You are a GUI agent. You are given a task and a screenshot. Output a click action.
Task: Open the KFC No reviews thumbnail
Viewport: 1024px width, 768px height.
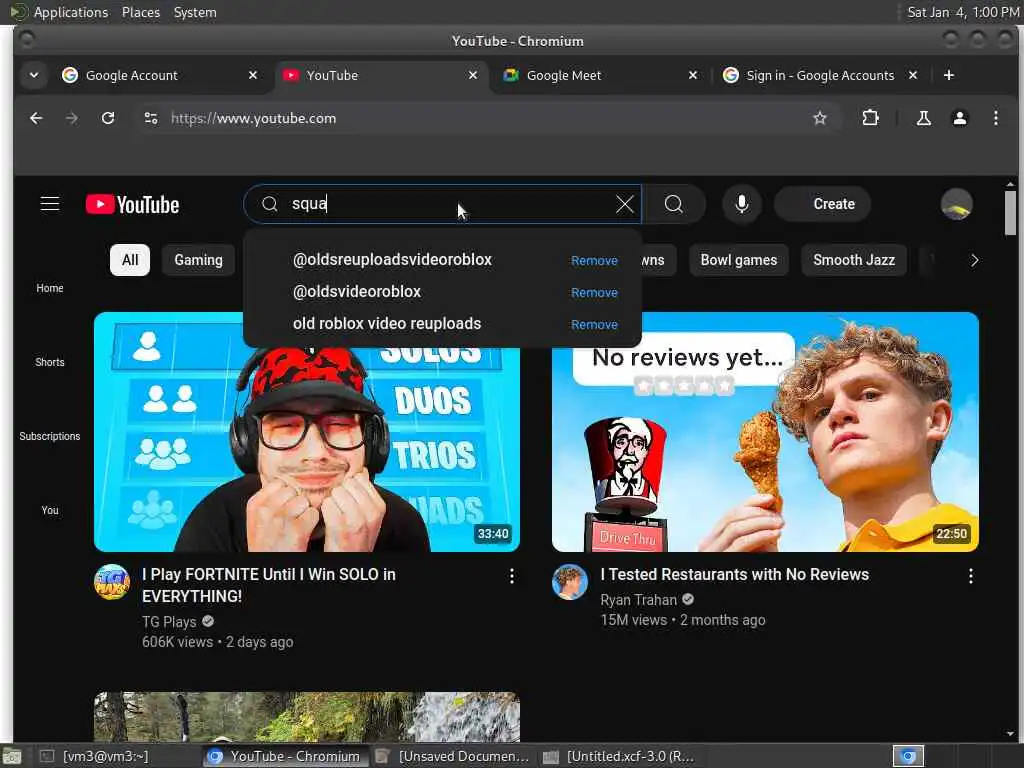click(765, 432)
